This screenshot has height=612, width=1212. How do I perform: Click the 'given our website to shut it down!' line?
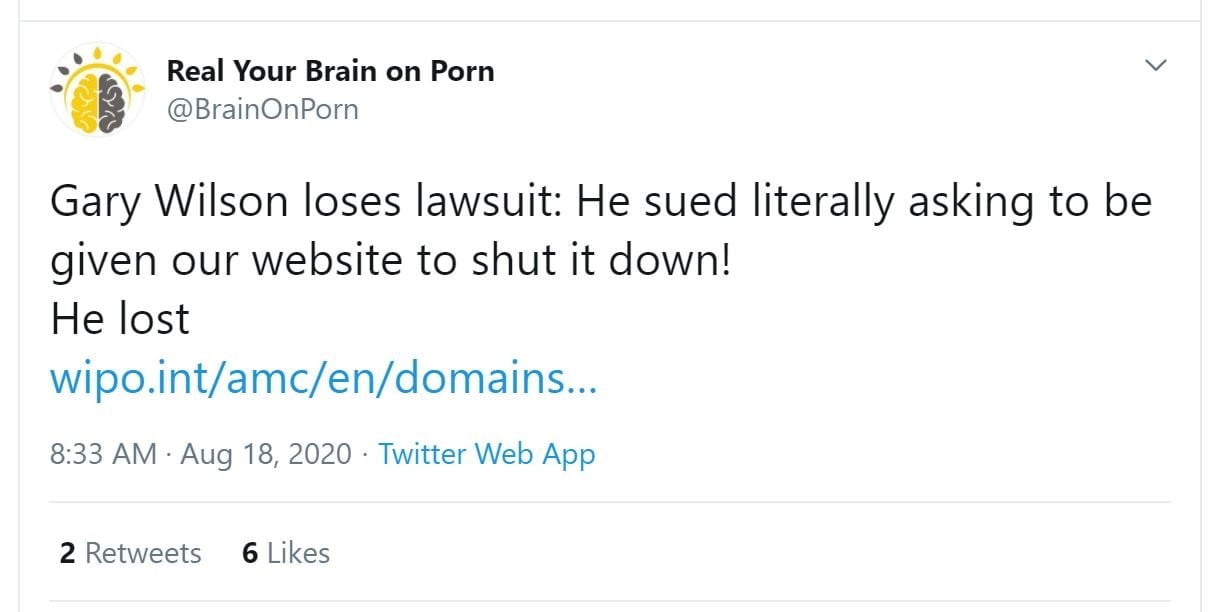pyautogui.click(x=391, y=262)
